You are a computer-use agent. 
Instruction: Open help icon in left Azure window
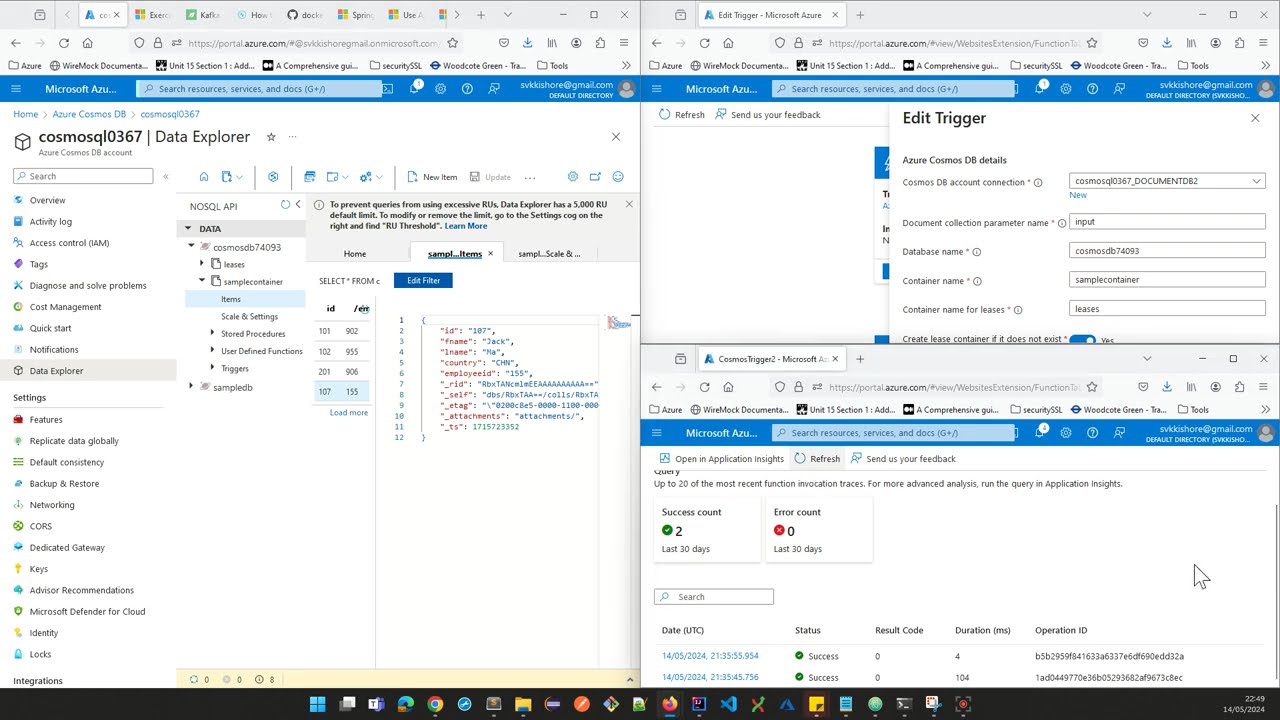[467, 89]
